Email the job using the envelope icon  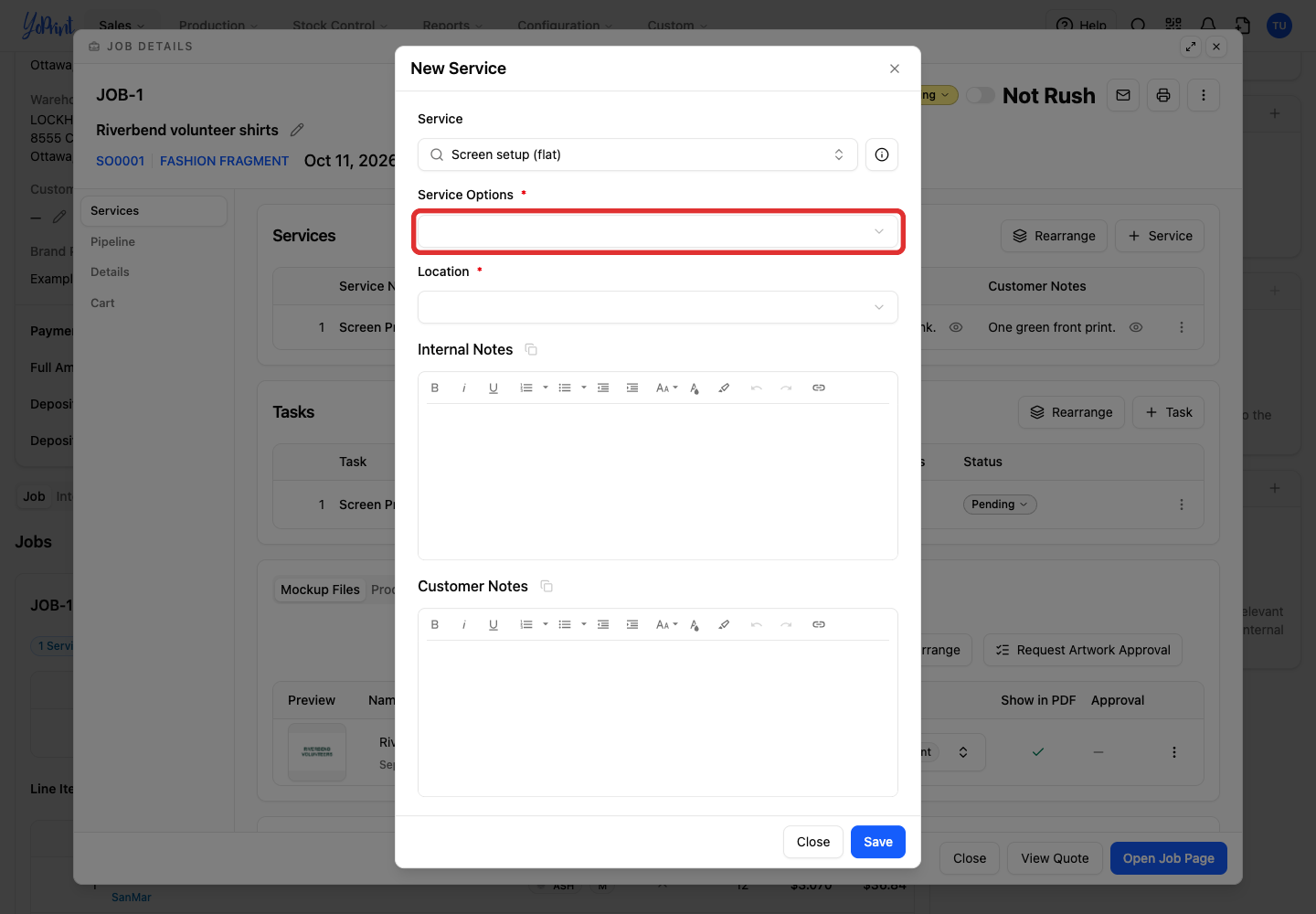pos(1123,95)
